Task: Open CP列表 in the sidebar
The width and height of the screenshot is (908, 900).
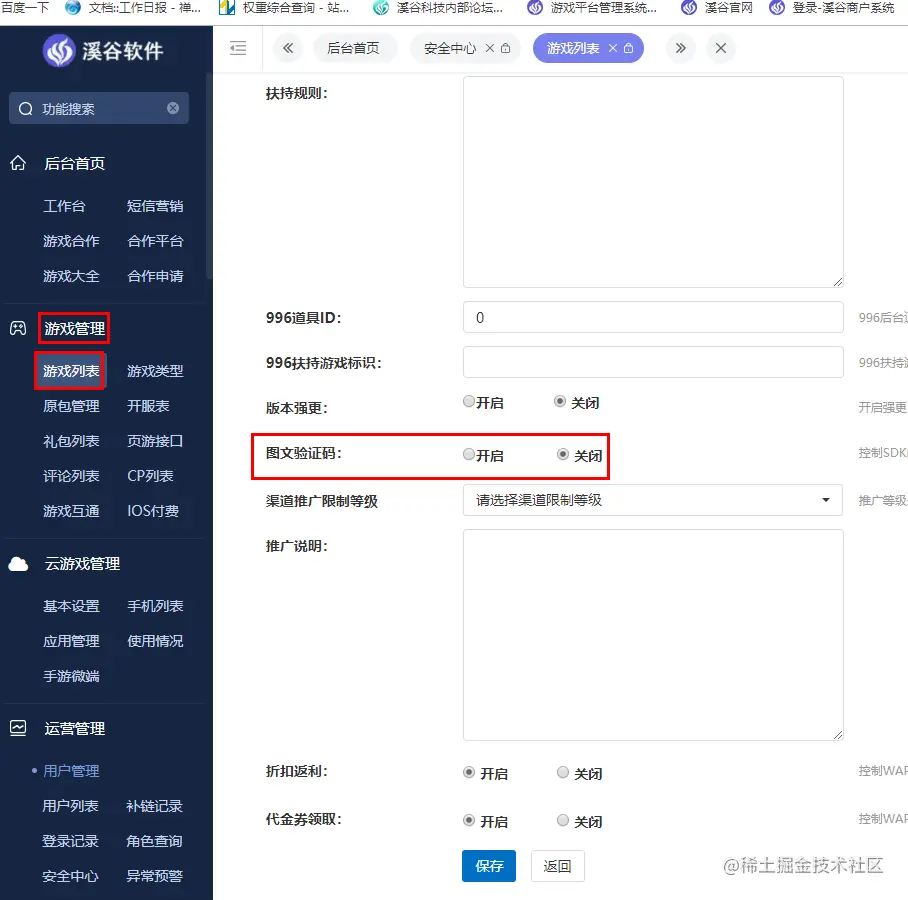Action: [x=151, y=476]
